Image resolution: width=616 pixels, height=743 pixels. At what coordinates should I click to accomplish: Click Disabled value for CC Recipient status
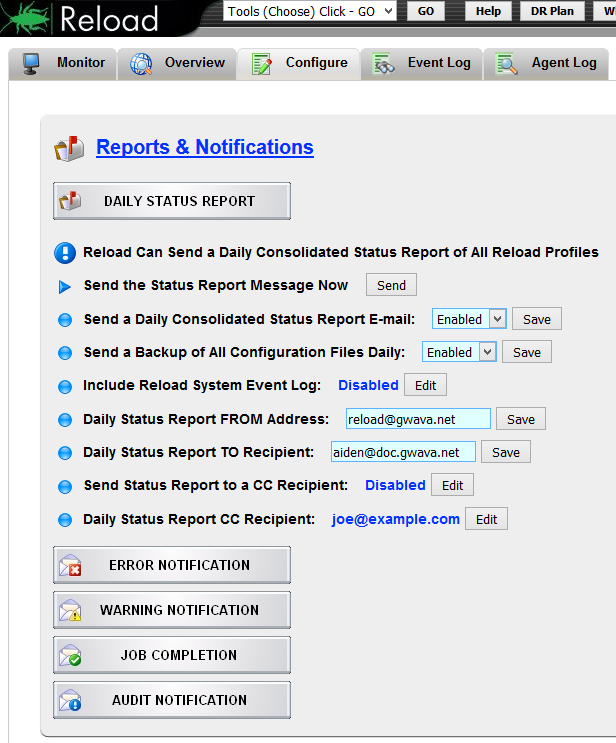(395, 485)
